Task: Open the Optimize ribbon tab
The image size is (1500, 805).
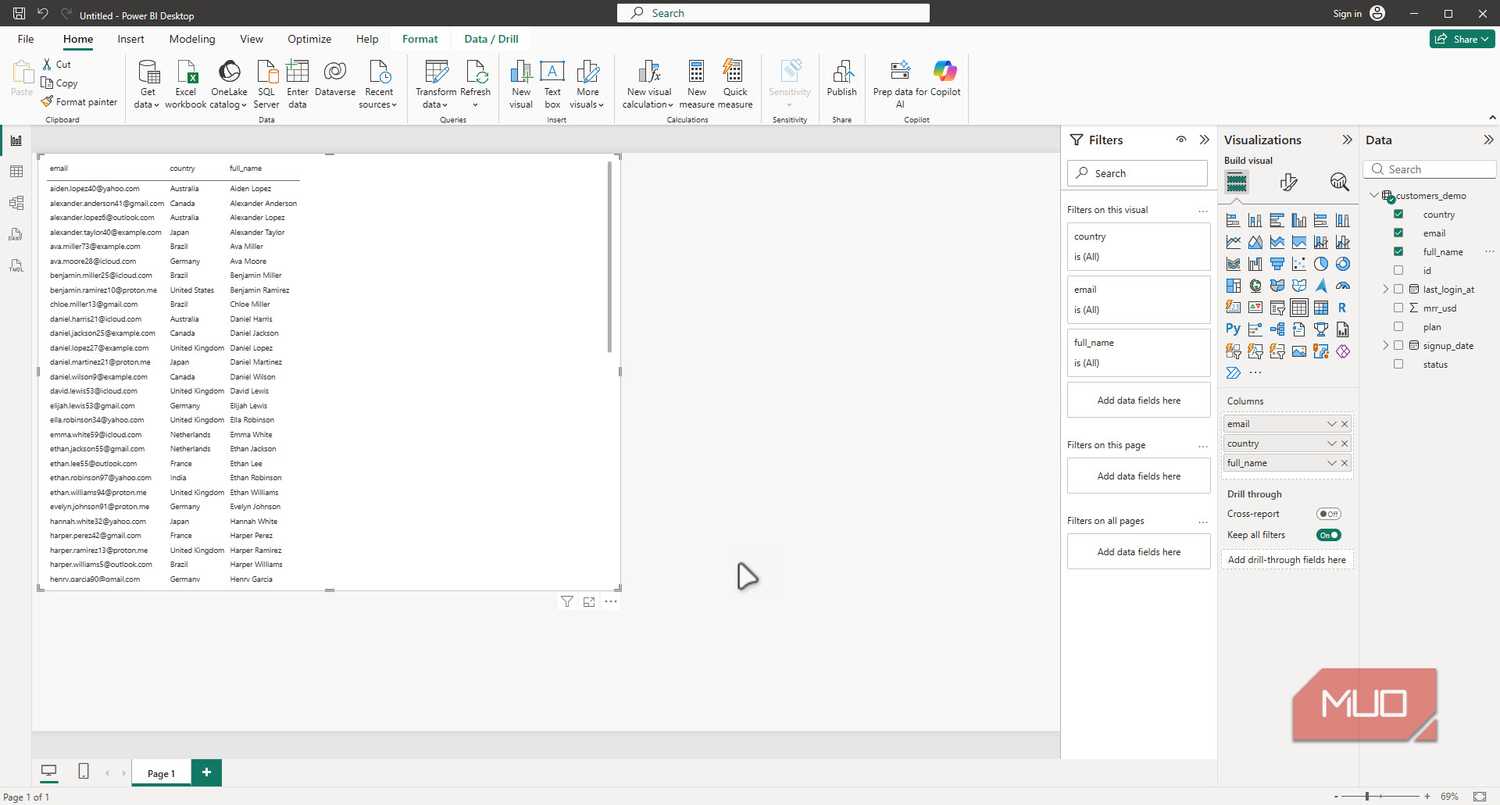Action: [309, 39]
